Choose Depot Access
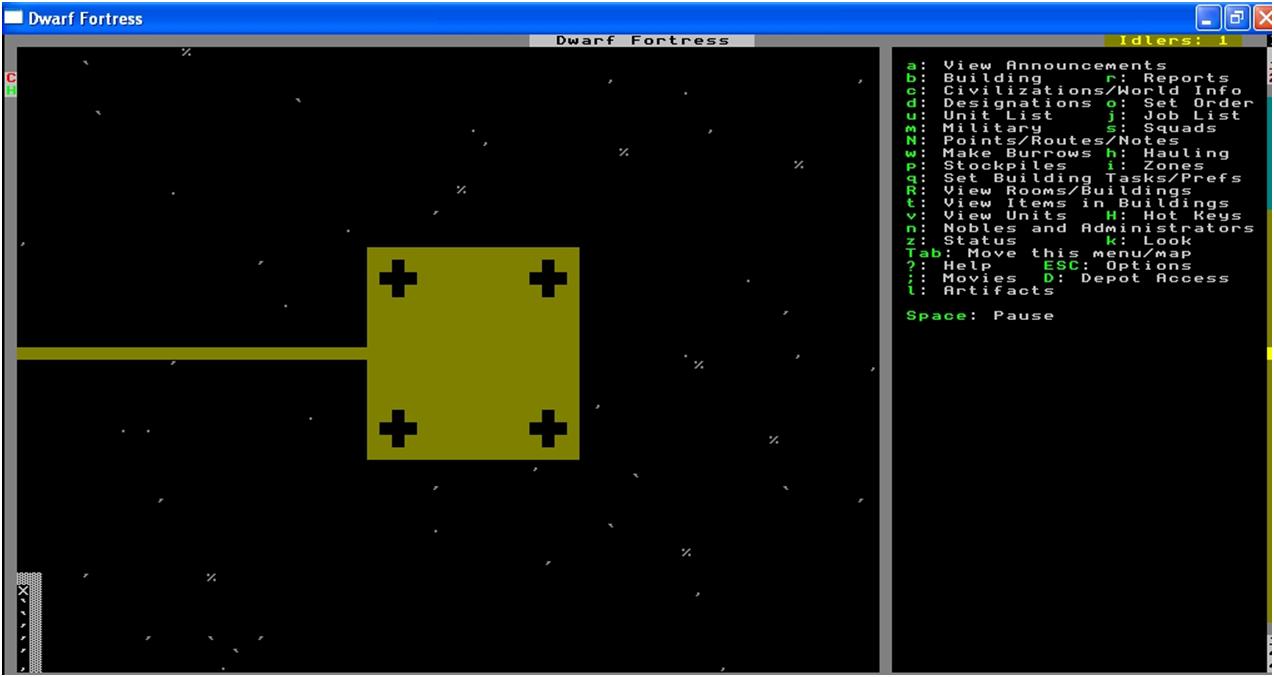The height and width of the screenshot is (677, 1274). click(1136, 278)
